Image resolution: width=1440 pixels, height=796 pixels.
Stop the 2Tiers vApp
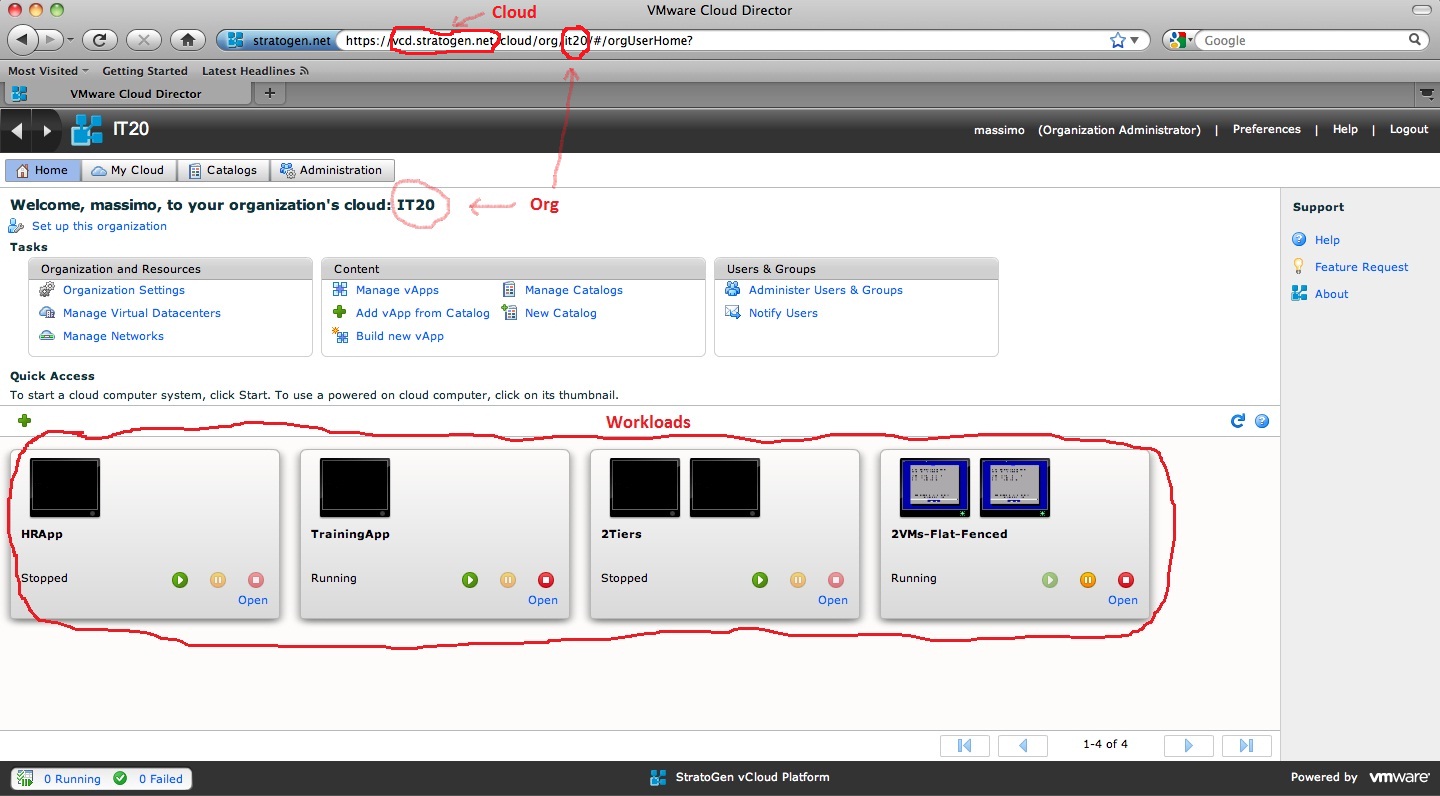click(836, 579)
